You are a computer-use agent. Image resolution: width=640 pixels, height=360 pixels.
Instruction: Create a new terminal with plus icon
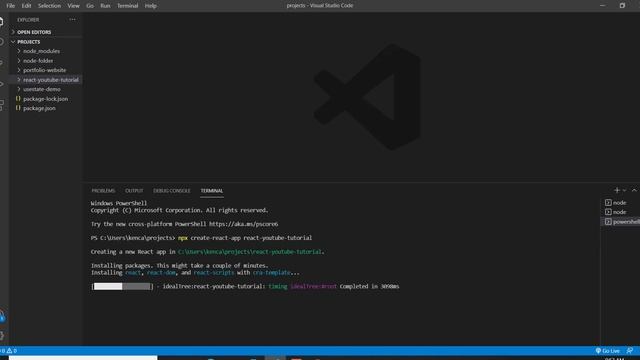point(617,190)
